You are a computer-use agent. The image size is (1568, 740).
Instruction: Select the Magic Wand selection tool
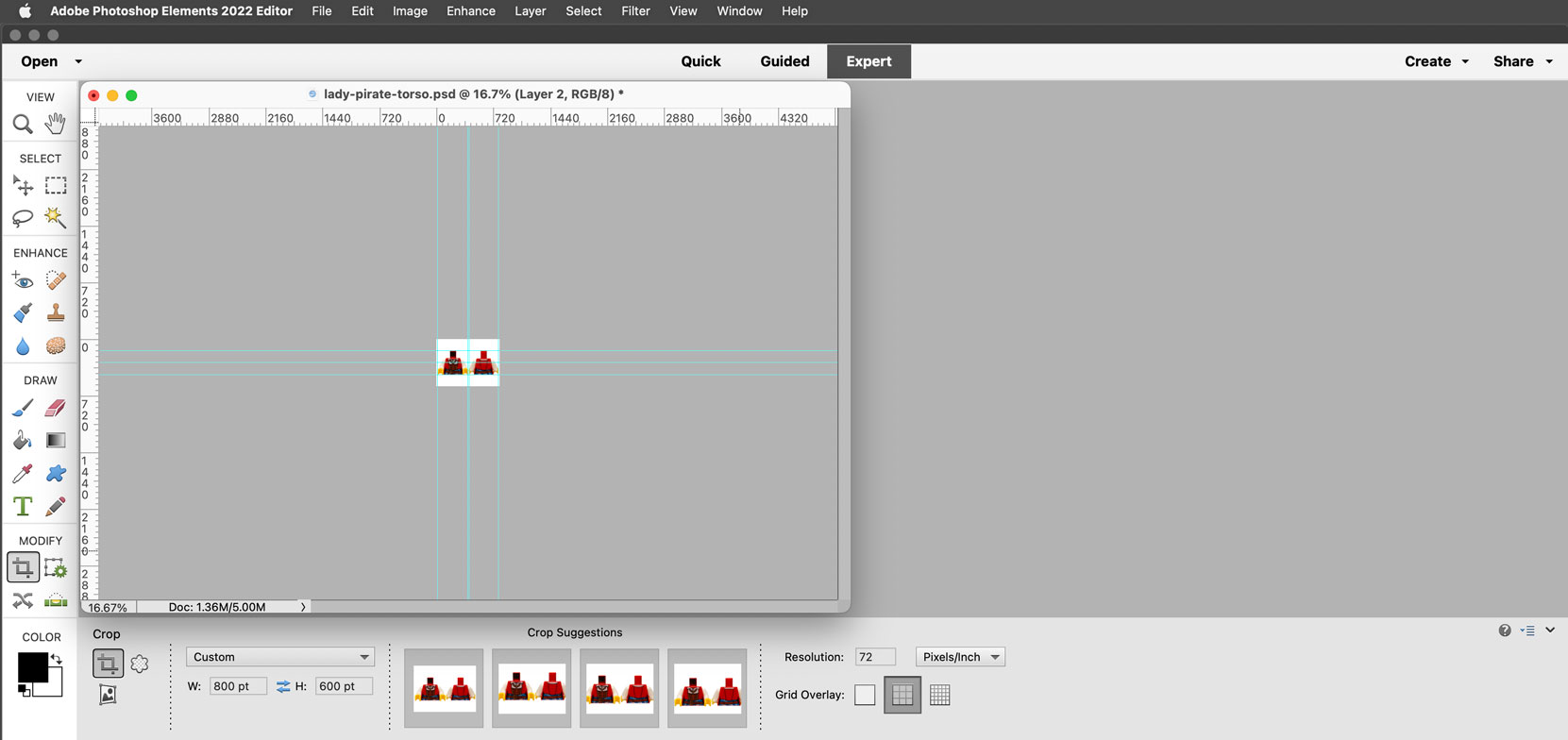coord(56,218)
